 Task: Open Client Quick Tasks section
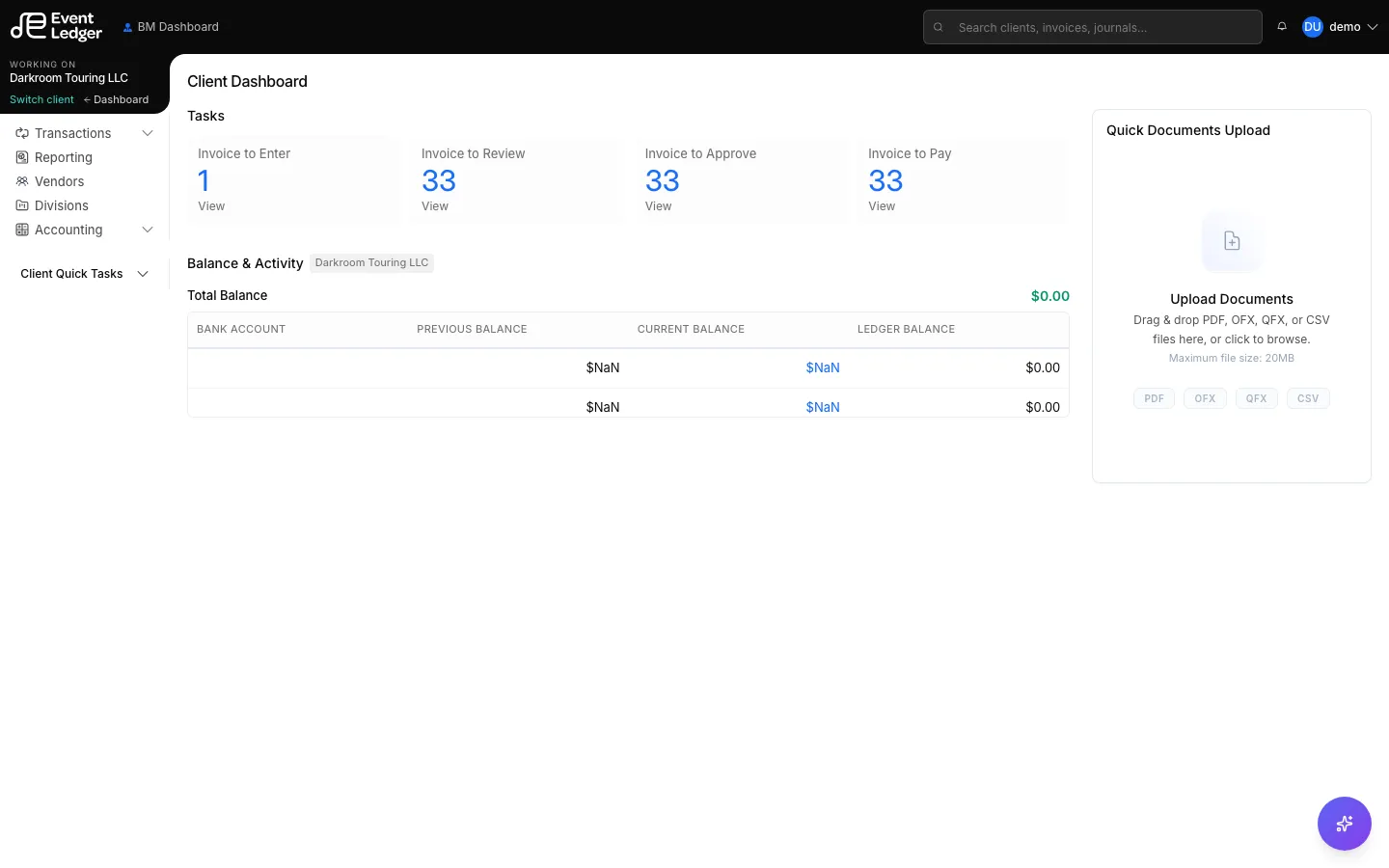71,274
